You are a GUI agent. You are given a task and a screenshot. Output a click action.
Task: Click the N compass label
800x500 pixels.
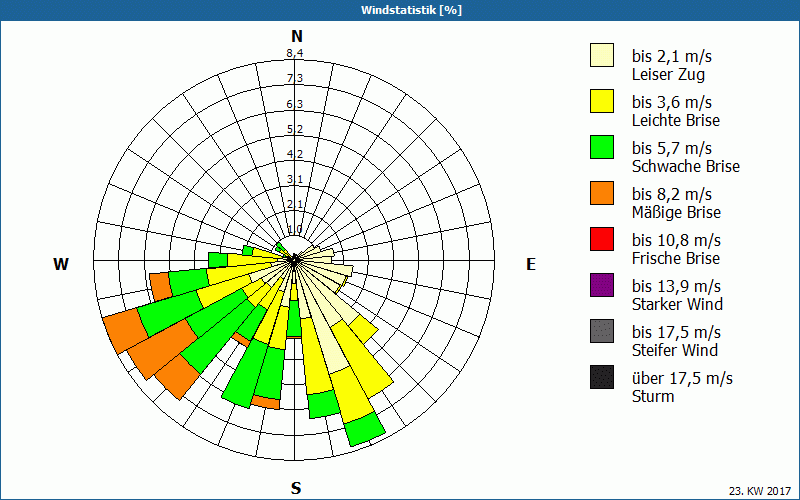click(x=296, y=36)
